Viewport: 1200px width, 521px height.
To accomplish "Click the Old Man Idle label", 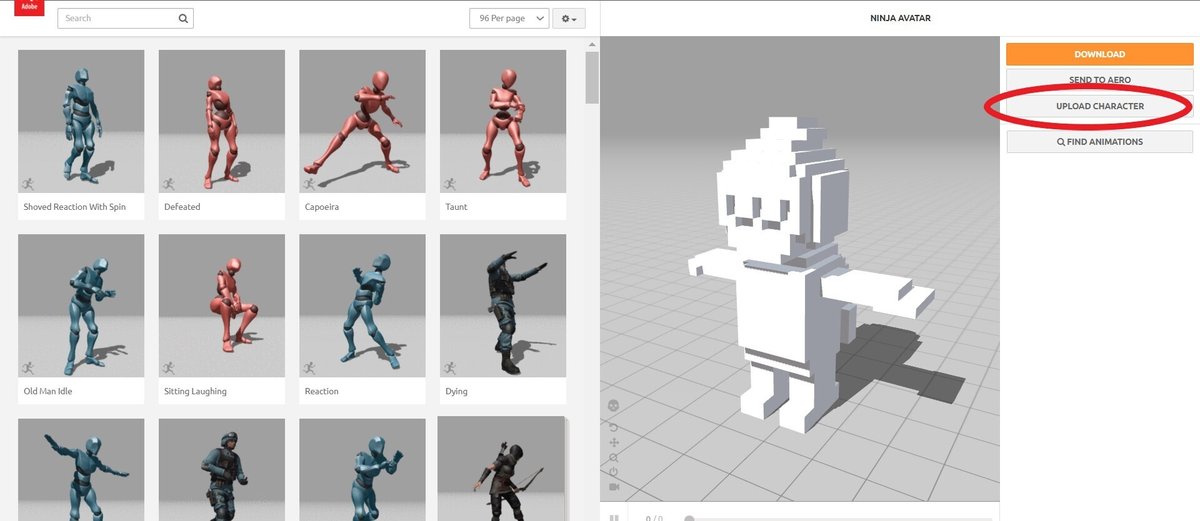I will 48,391.
